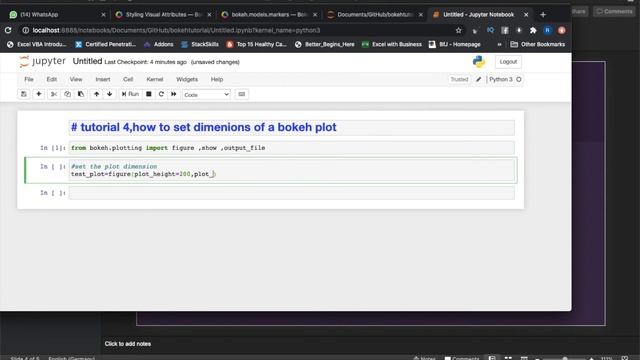Open the browser profile avatar R

(x=547, y=30)
